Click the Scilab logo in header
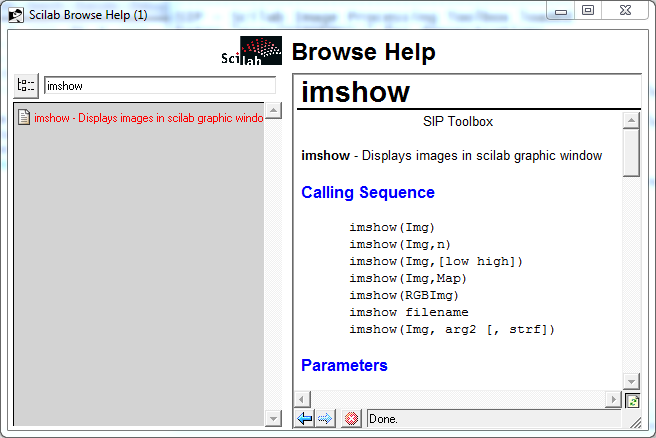 251,51
